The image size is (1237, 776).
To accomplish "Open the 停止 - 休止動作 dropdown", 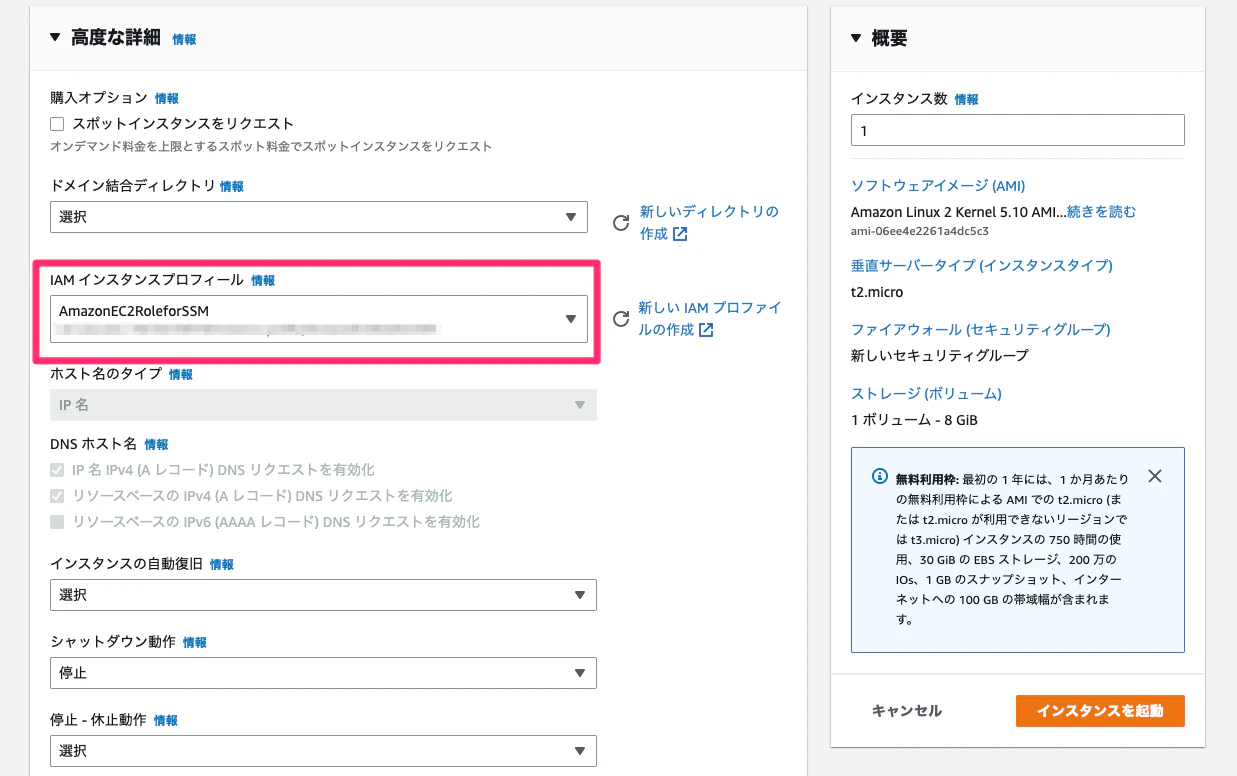I will (x=323, y=751).
